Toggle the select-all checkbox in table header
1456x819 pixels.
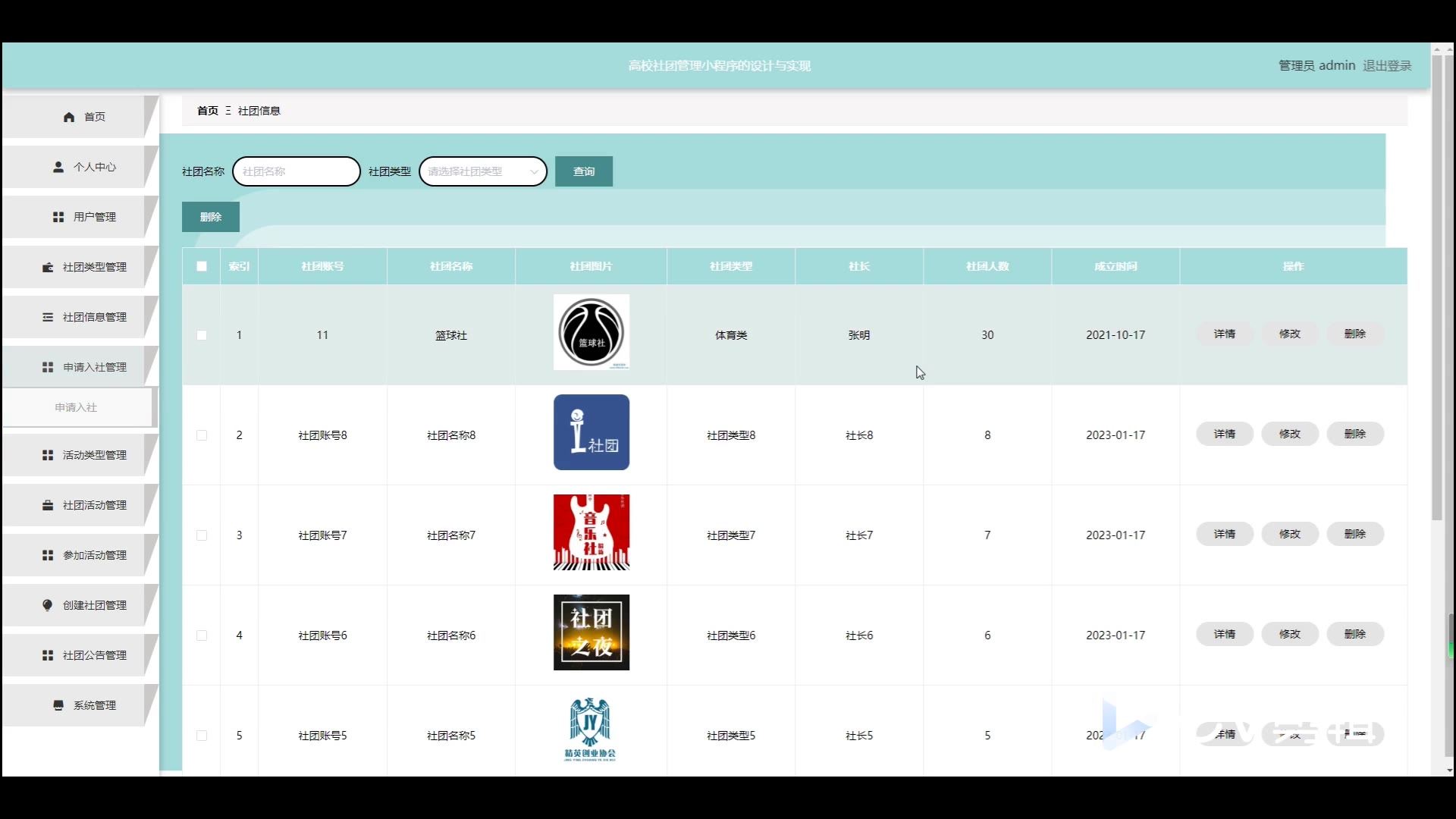coord(202,266)
